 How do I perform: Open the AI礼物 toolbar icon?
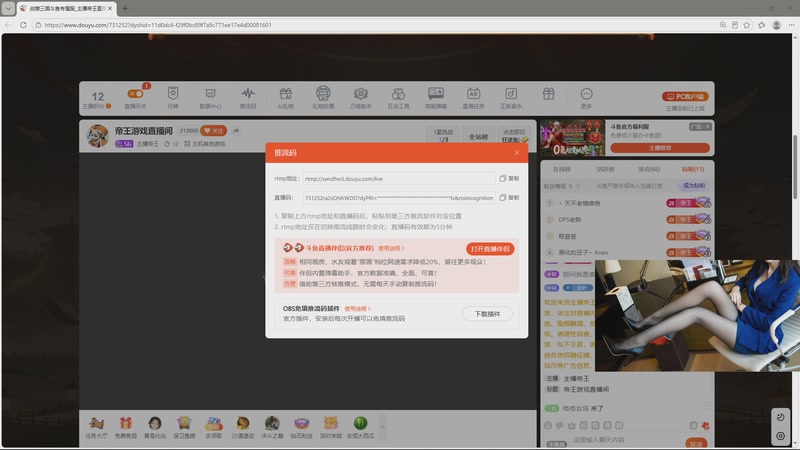[286, 97]
